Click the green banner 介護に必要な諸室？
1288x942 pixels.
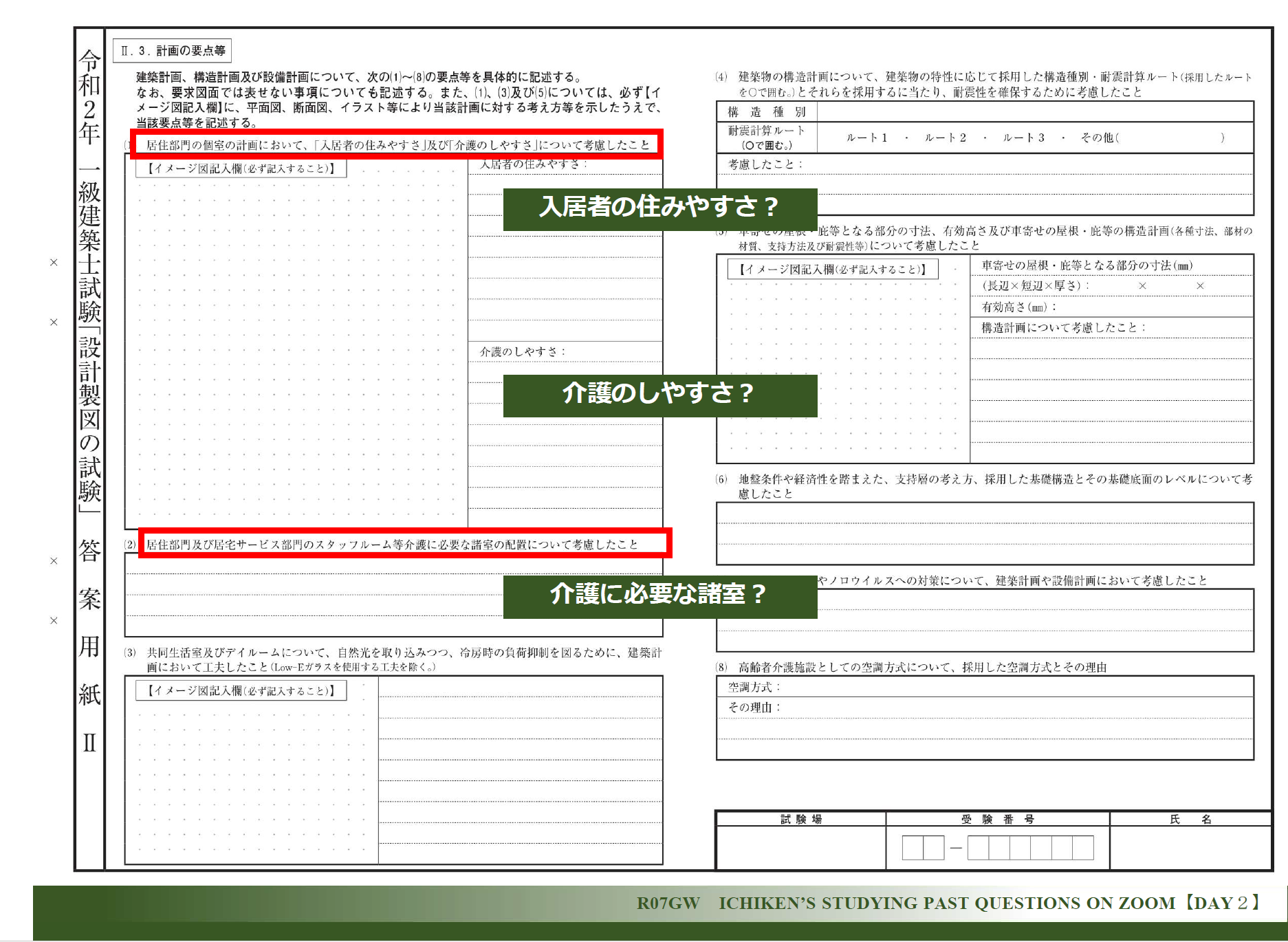pos(660,597)
